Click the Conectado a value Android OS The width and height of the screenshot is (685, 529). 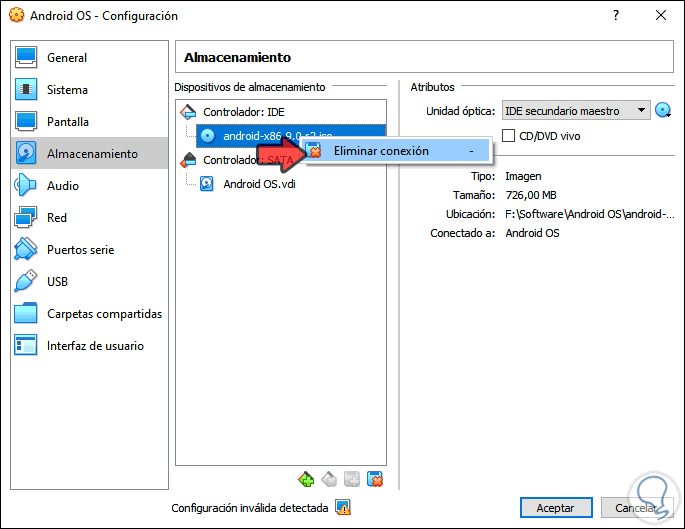click(x=532, y=233)
